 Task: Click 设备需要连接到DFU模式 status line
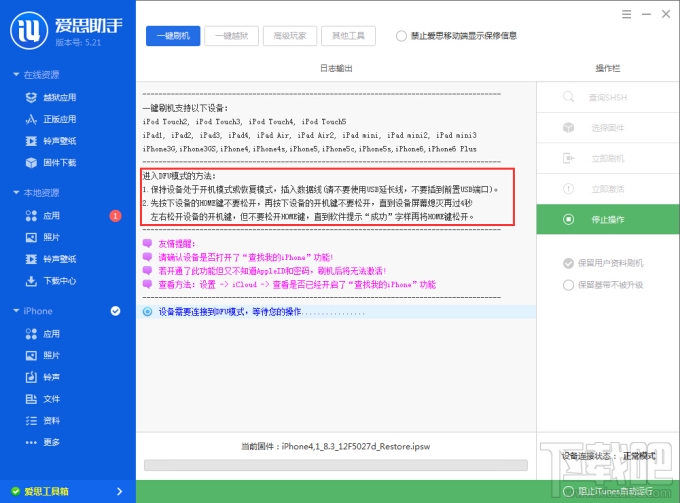click(x=337, y=312)
